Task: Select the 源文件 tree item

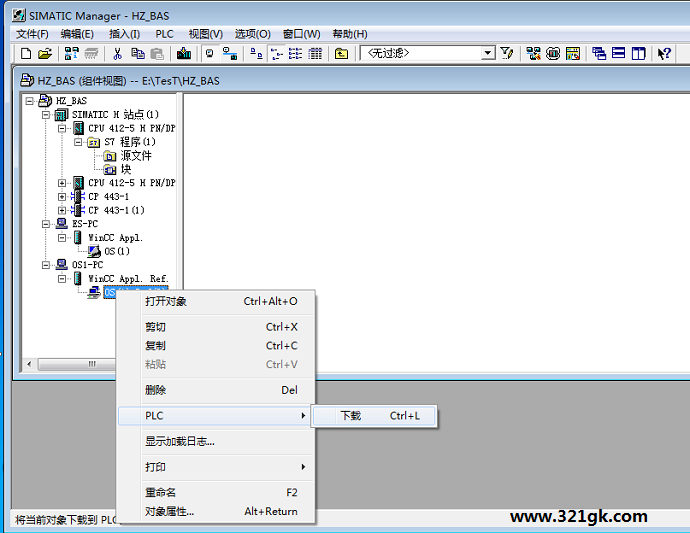Action: pos(136,156)
